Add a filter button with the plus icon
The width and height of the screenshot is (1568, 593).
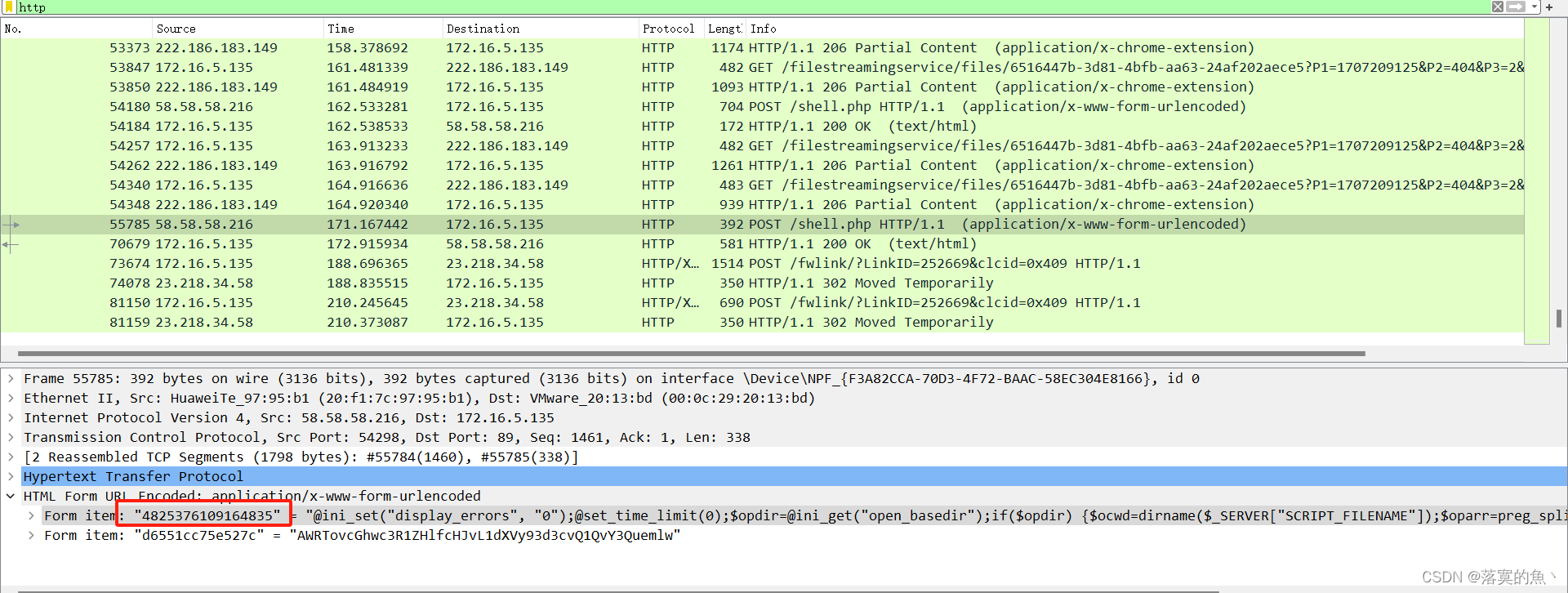click(x=1549, y=7)
